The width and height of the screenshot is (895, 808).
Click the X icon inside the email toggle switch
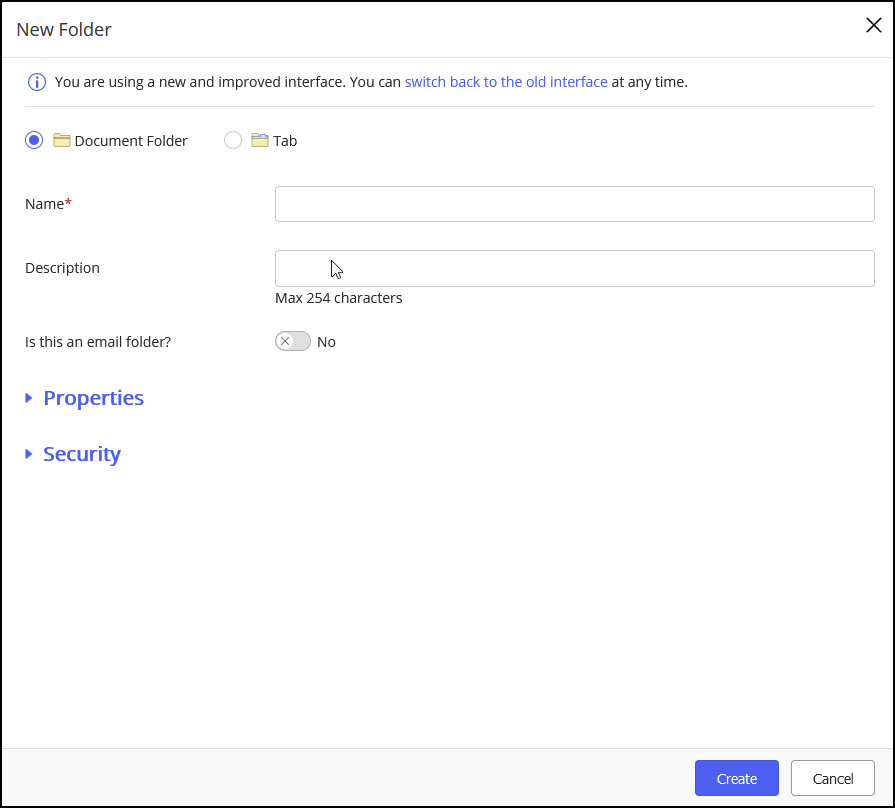click(287, 341)
